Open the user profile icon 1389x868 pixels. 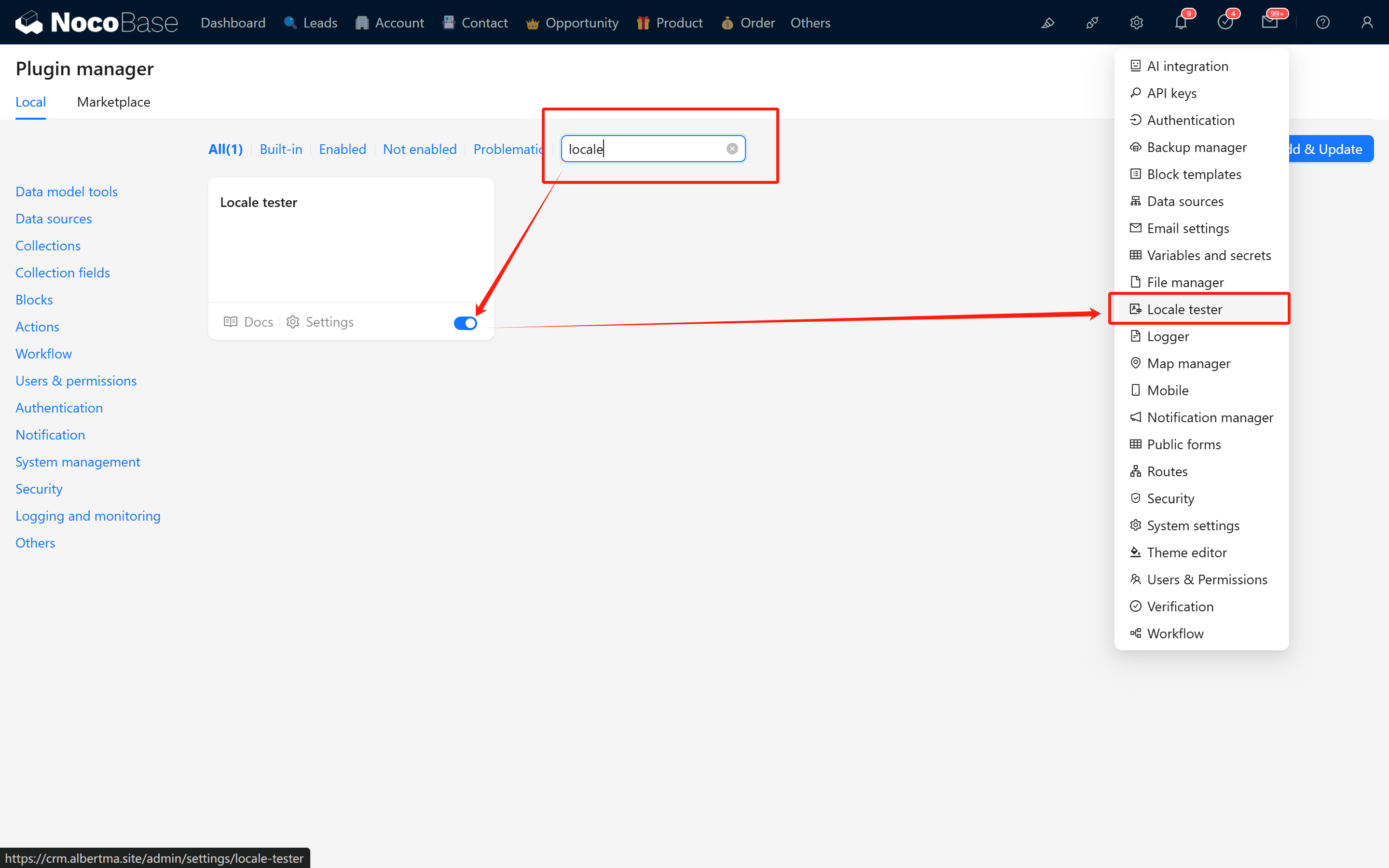(x=1367, y=23)
